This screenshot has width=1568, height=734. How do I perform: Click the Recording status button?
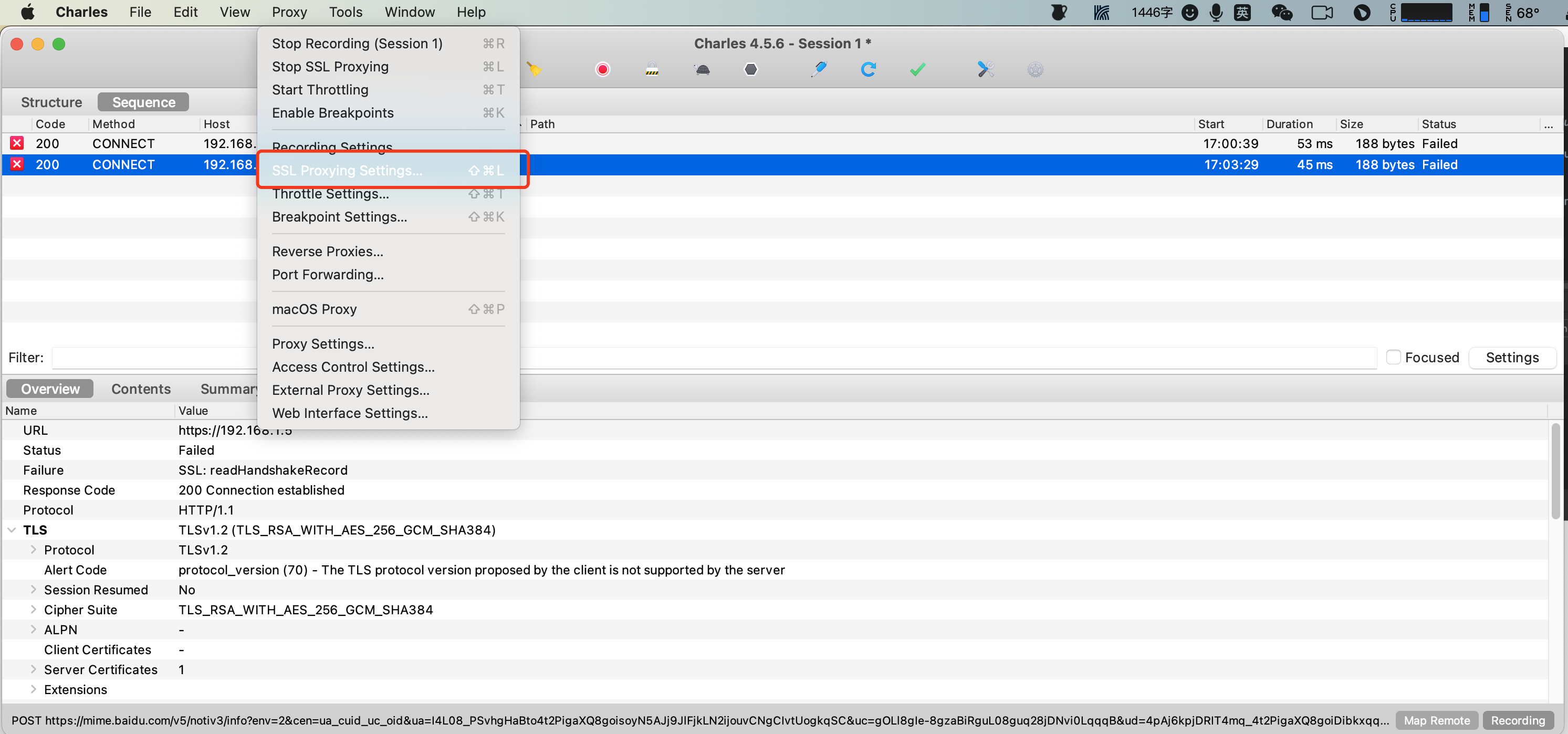(1518, 720)
